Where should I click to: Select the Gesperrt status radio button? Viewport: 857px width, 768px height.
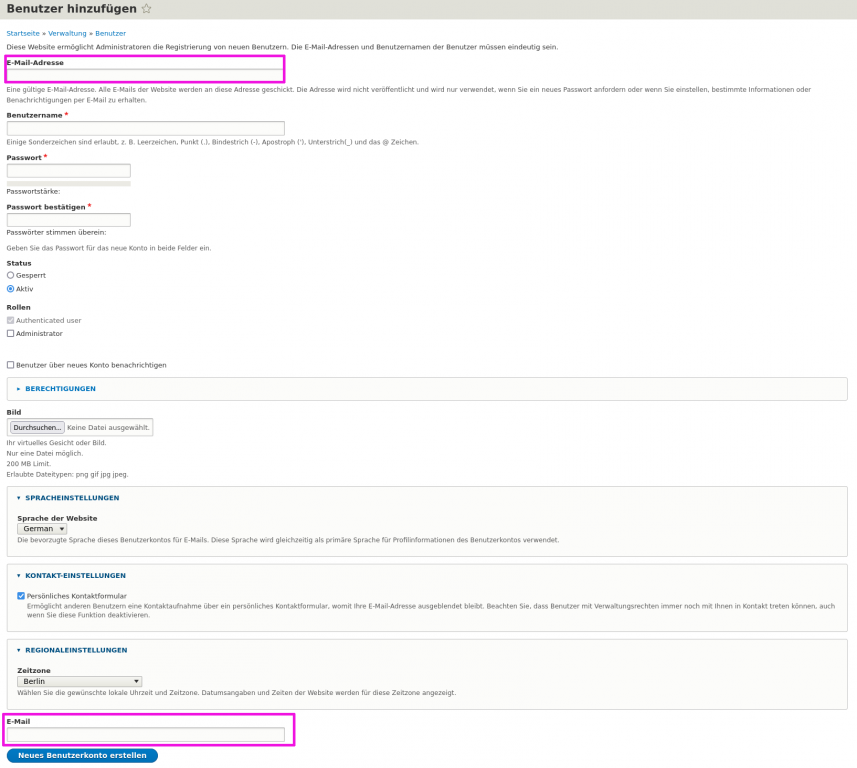pos(11,274)
